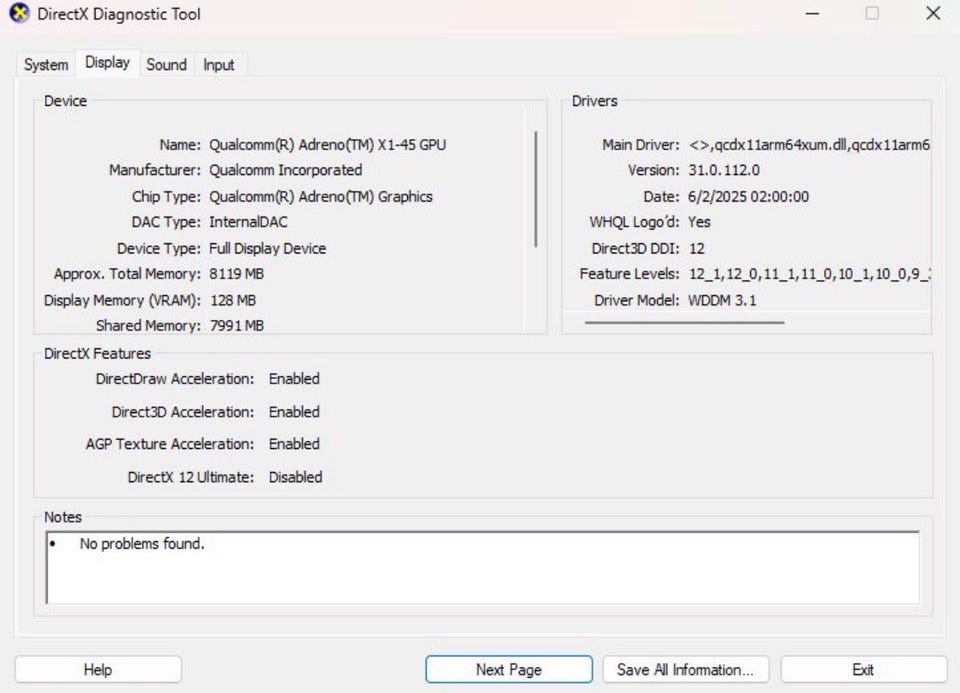Click DirectDraw Acceleration 'Enabled' value
960x693 pixels.
pyautogui.click(x=294, y=379)
